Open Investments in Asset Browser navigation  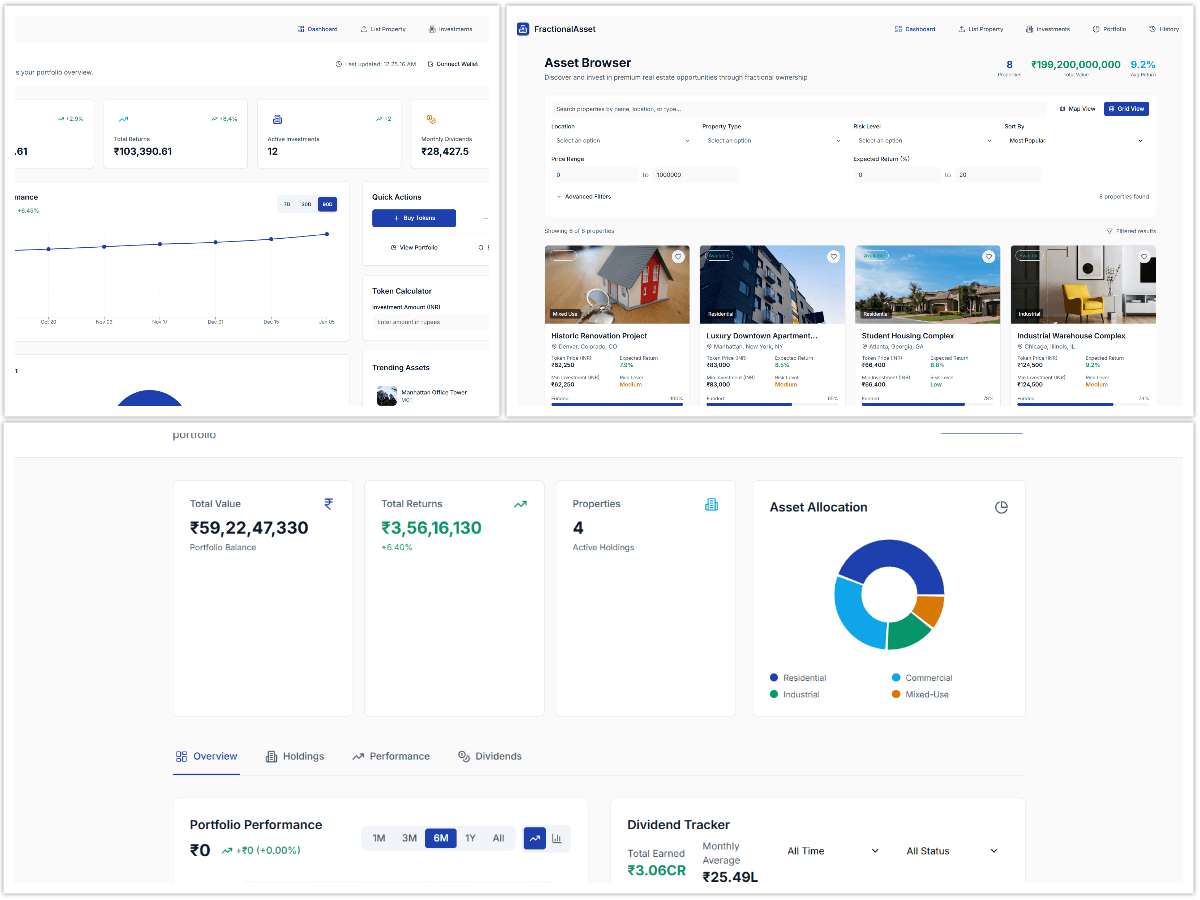point(1047,30)
